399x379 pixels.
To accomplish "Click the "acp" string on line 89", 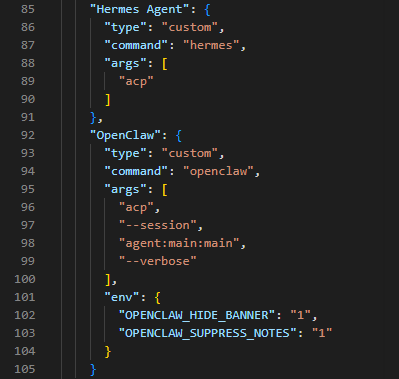I will click(136, 81).
